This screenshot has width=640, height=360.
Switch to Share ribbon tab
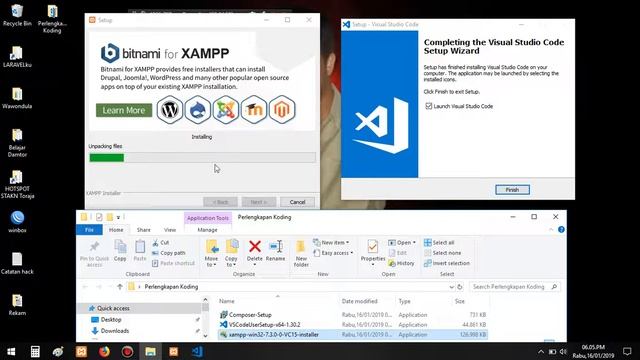pyautogui.click(x=143, y=230)
